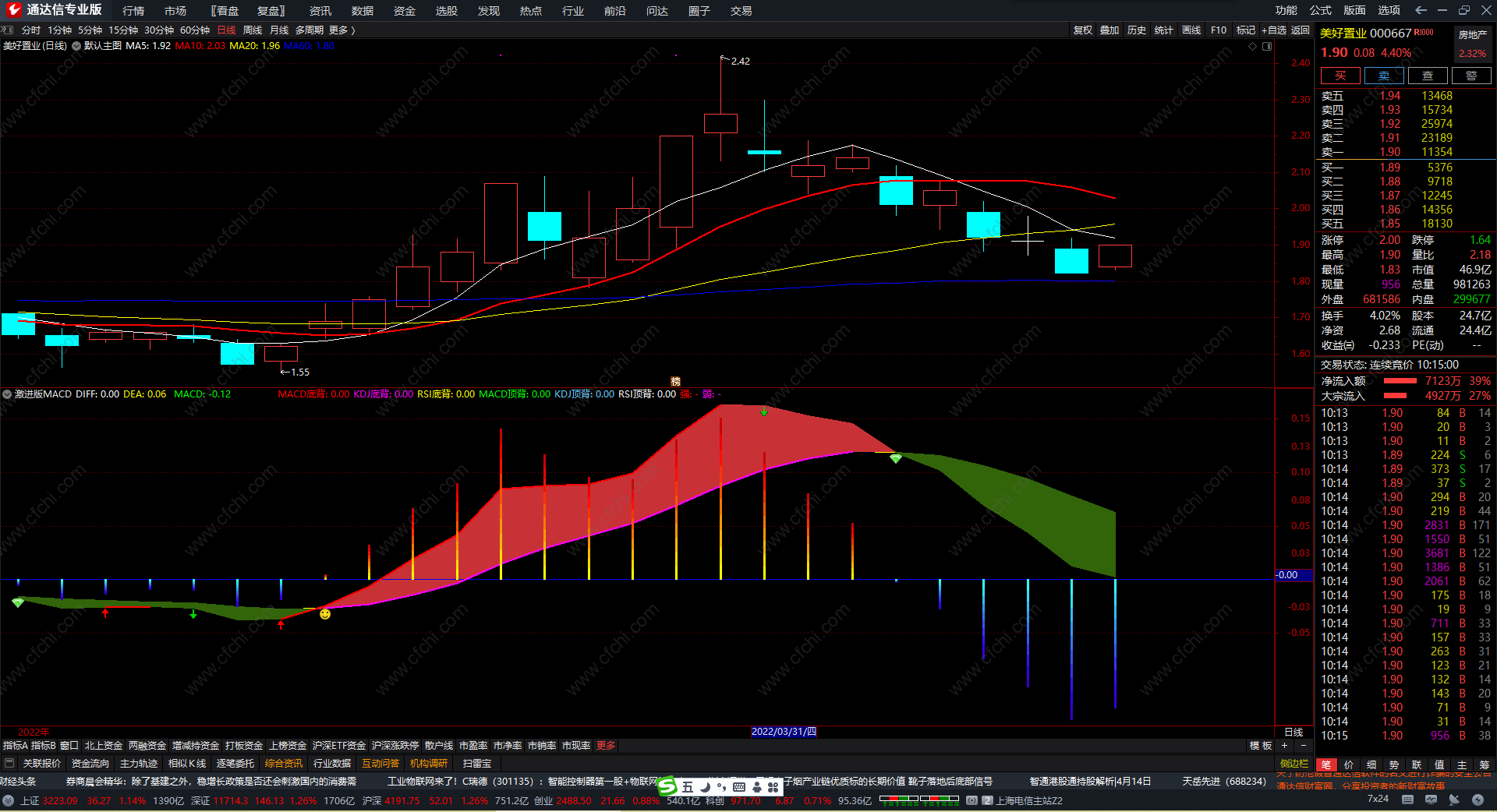
Task: Expand the 更多 period options
Action: (x=342, y=30)
